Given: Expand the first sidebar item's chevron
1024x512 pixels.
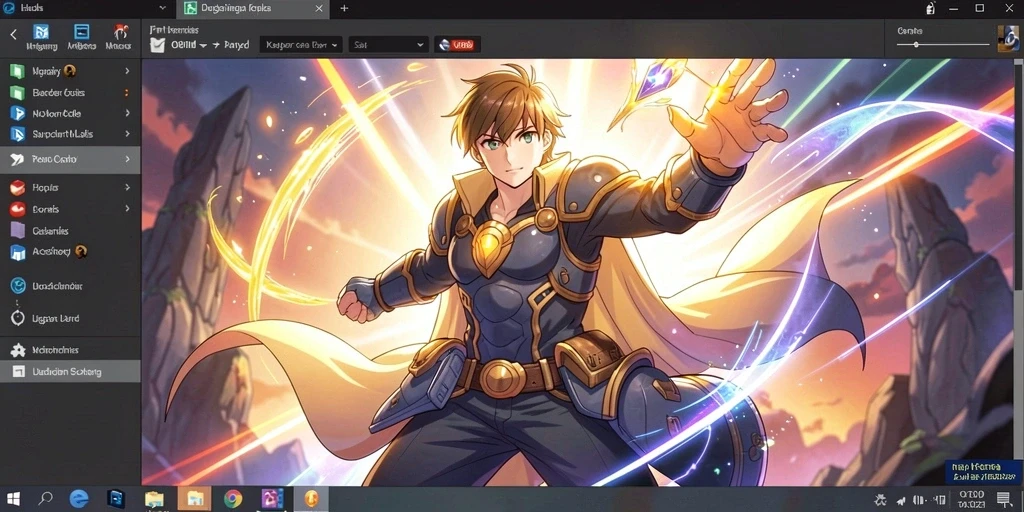Looking at the screenshot, I should click(127, 71).
